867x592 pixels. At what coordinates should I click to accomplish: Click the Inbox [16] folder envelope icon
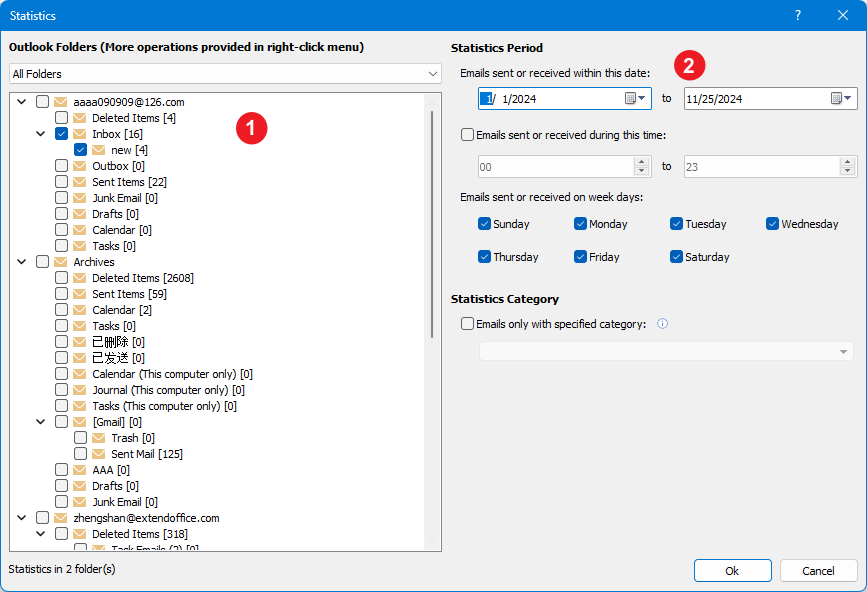80,134
